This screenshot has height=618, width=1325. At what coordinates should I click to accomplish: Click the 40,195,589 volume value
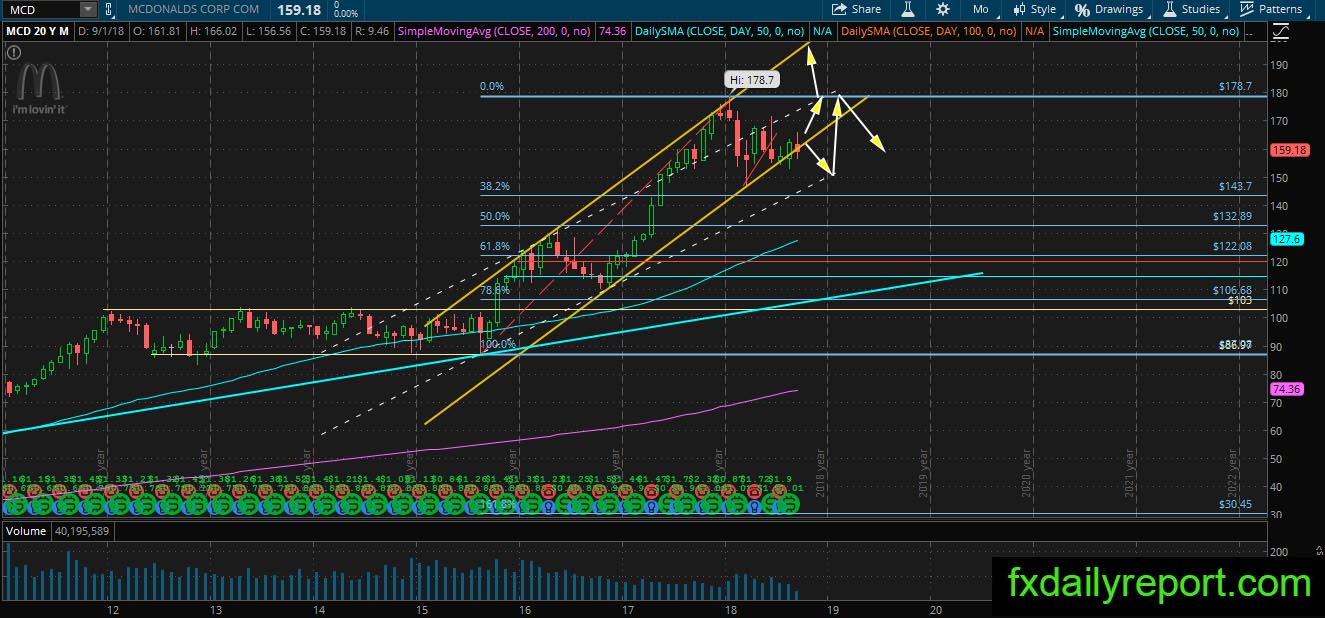(81, 531)
